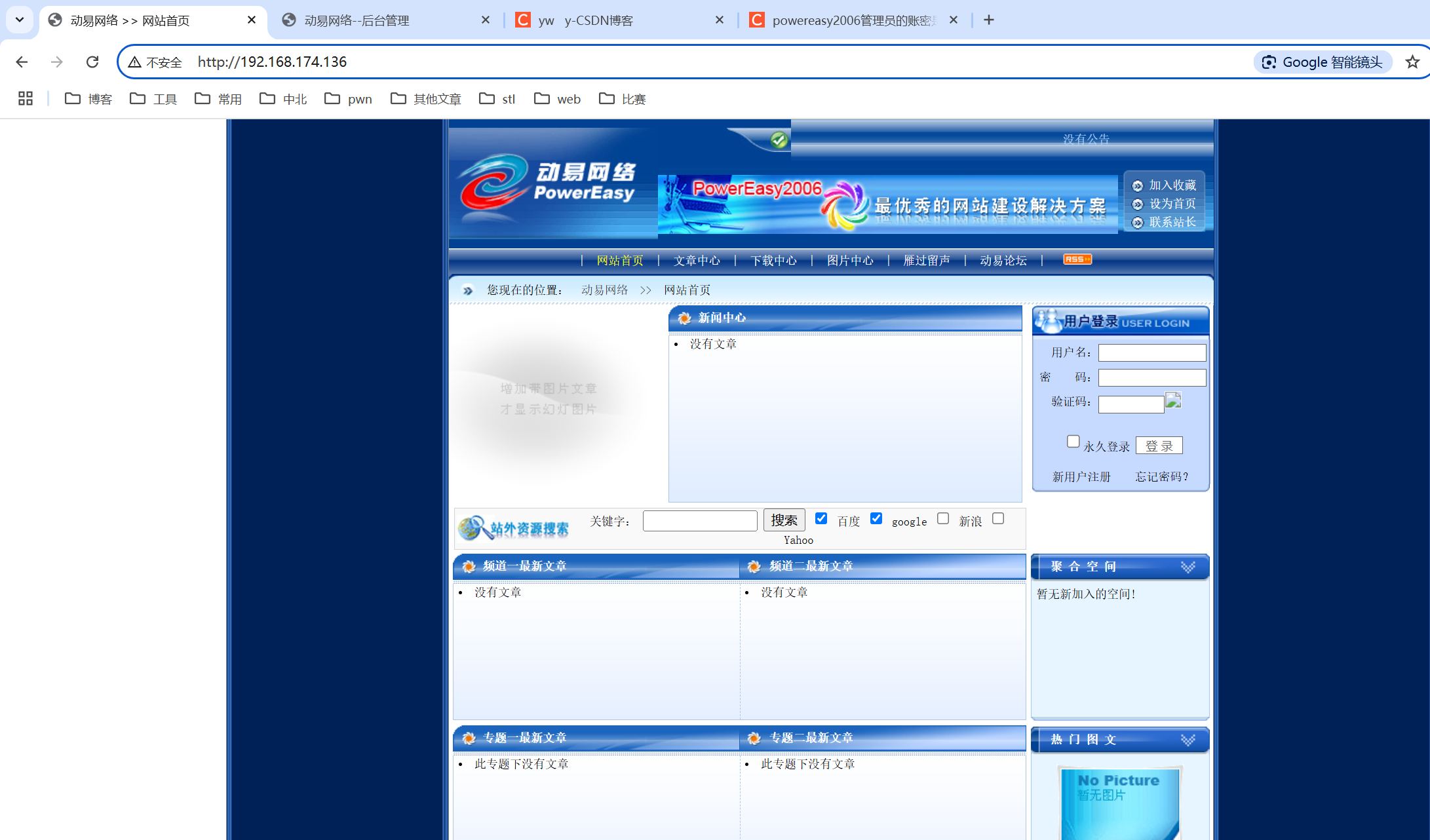The image size is (1430, 840).
Task: Open the 中北 bookmark folder
Action: point(283,98)
